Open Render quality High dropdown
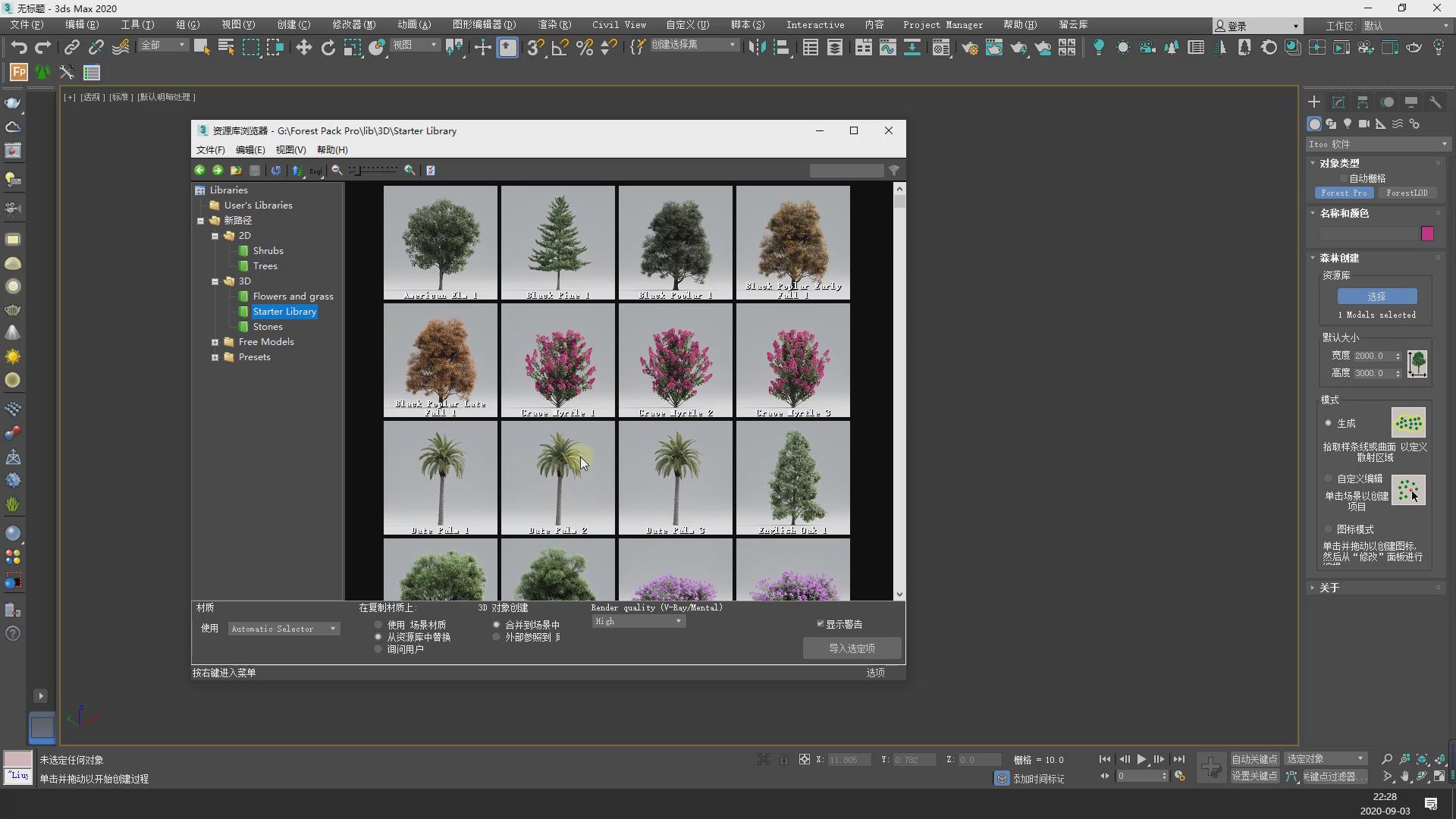The image size is (1456, 819). (639, 621)
